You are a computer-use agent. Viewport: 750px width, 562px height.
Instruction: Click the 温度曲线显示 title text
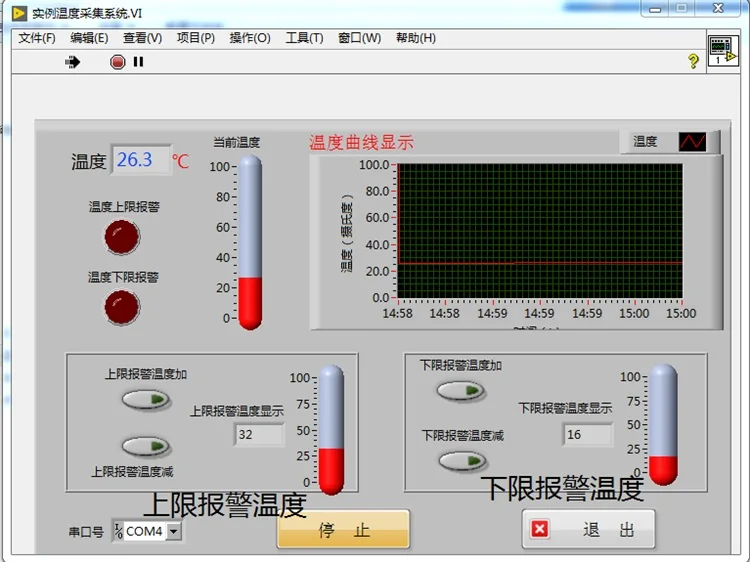click(361, 143)
